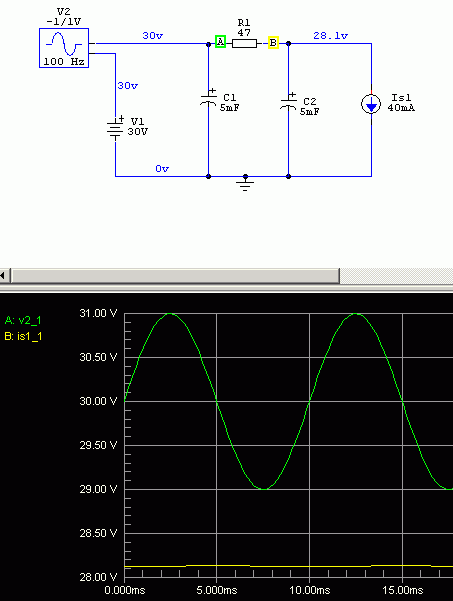The height and width of the screenshot is (601, 453).
Task: Click yellow probe marker B
Action: 273,42
